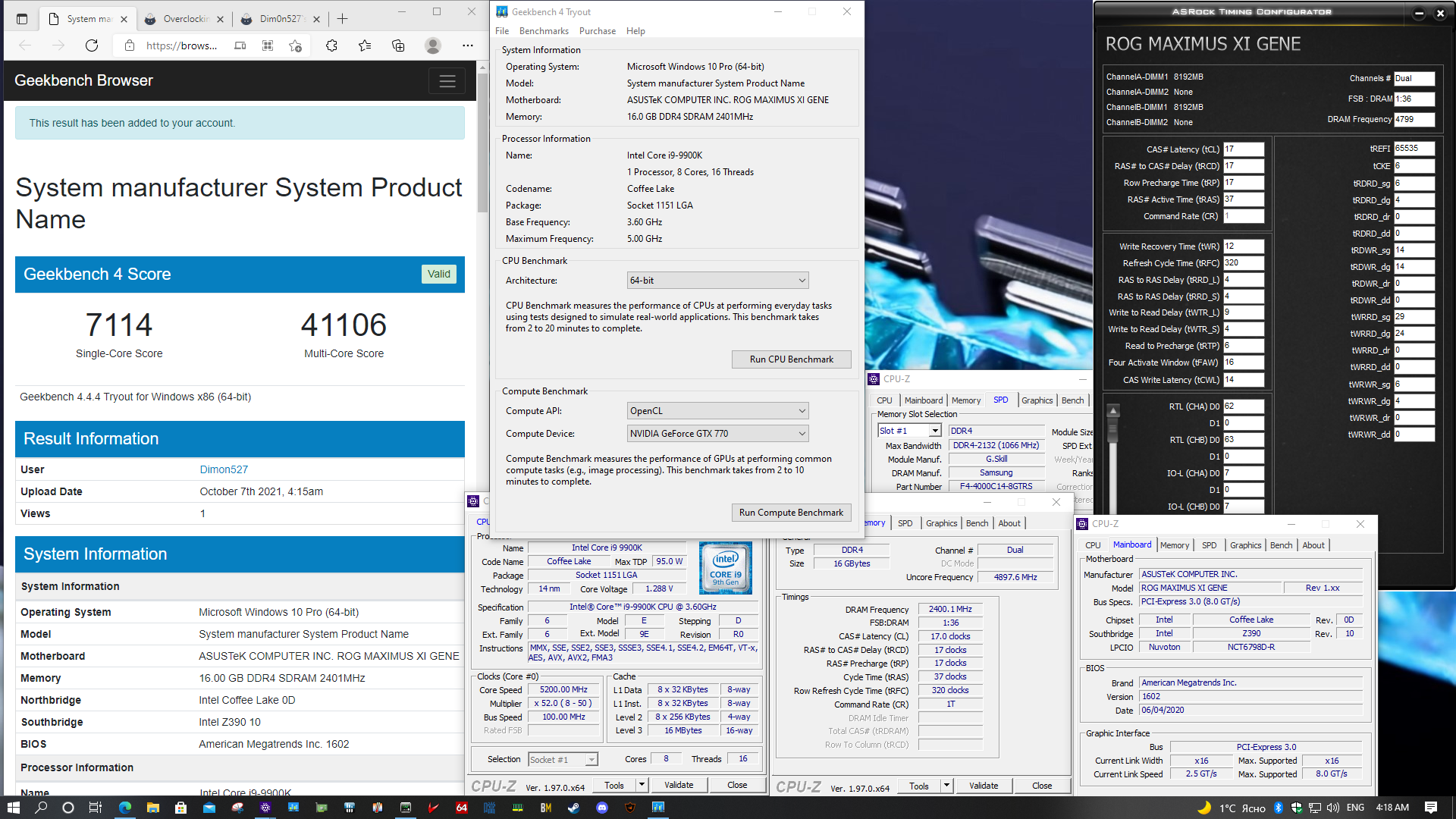Switch to Mainboard tab in SPD CPU-Z window
This screenshot has height=819, width=1456.
coord(924,400)
